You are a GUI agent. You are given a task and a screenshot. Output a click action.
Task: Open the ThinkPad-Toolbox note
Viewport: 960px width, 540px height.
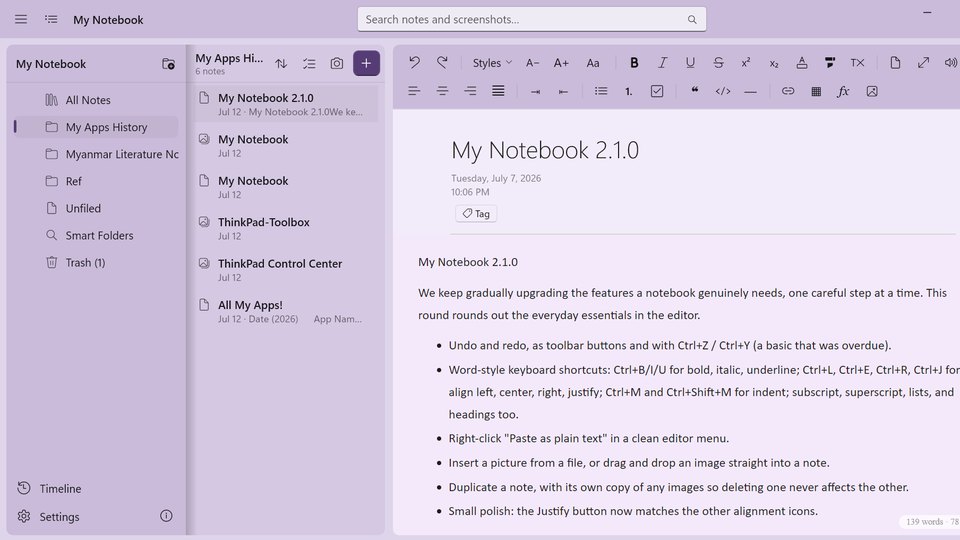pyautogui.click(x=287, y=228)
